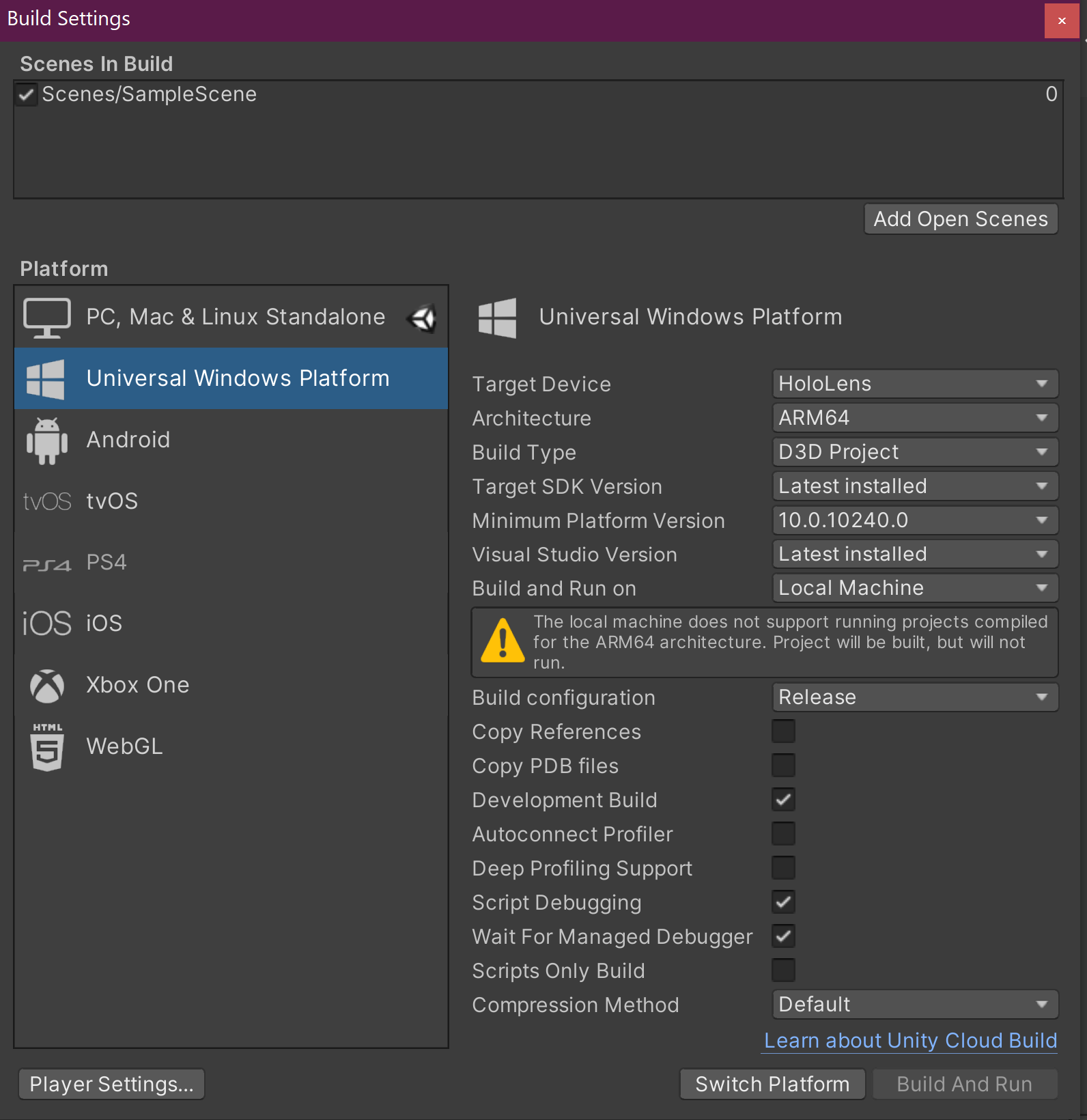Click the Build Settings window title
Screen dimensions: 1087x1120
[69, 19]
